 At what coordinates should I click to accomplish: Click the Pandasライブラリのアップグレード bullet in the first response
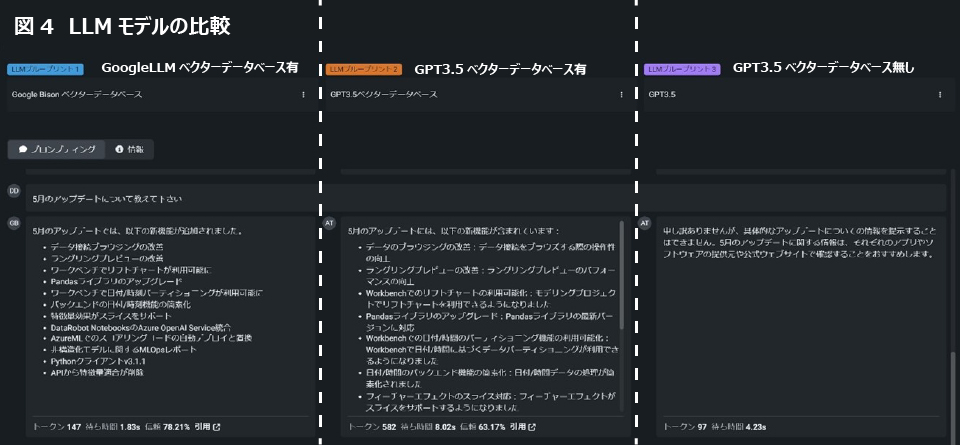tap(116, 282)
